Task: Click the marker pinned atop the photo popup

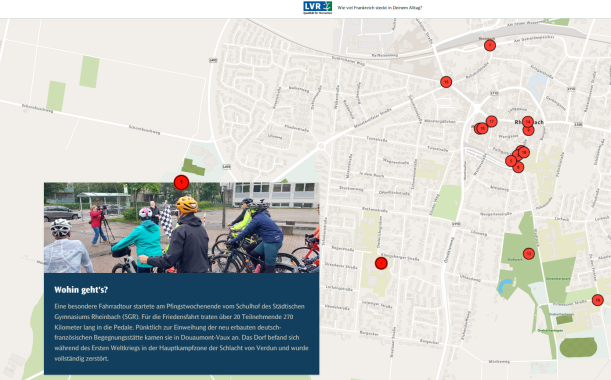Action: (181, 182)
